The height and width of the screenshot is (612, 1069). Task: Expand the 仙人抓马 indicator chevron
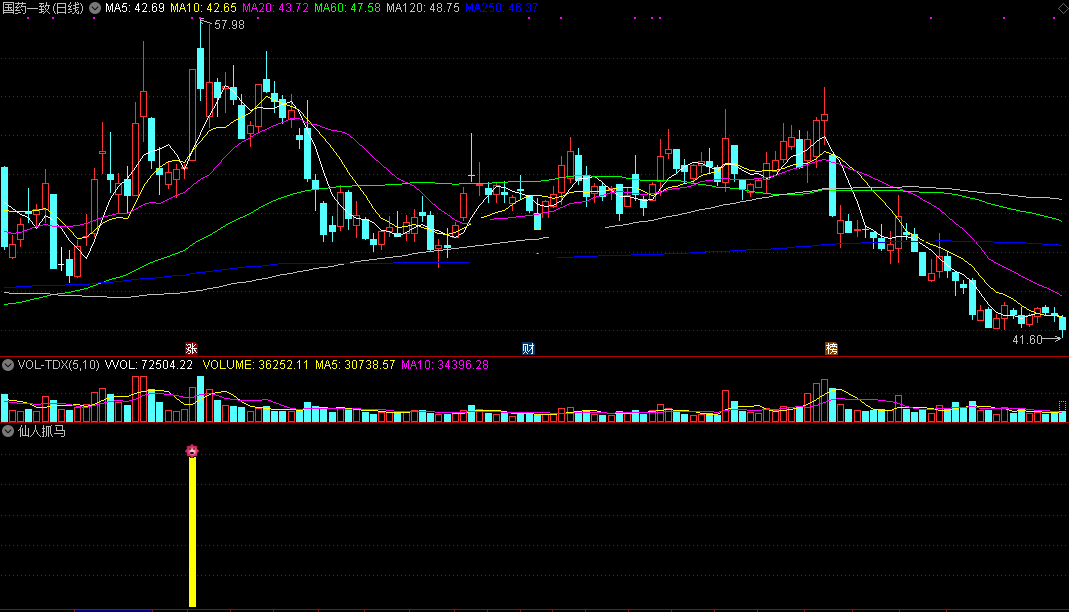coord(7,431)
